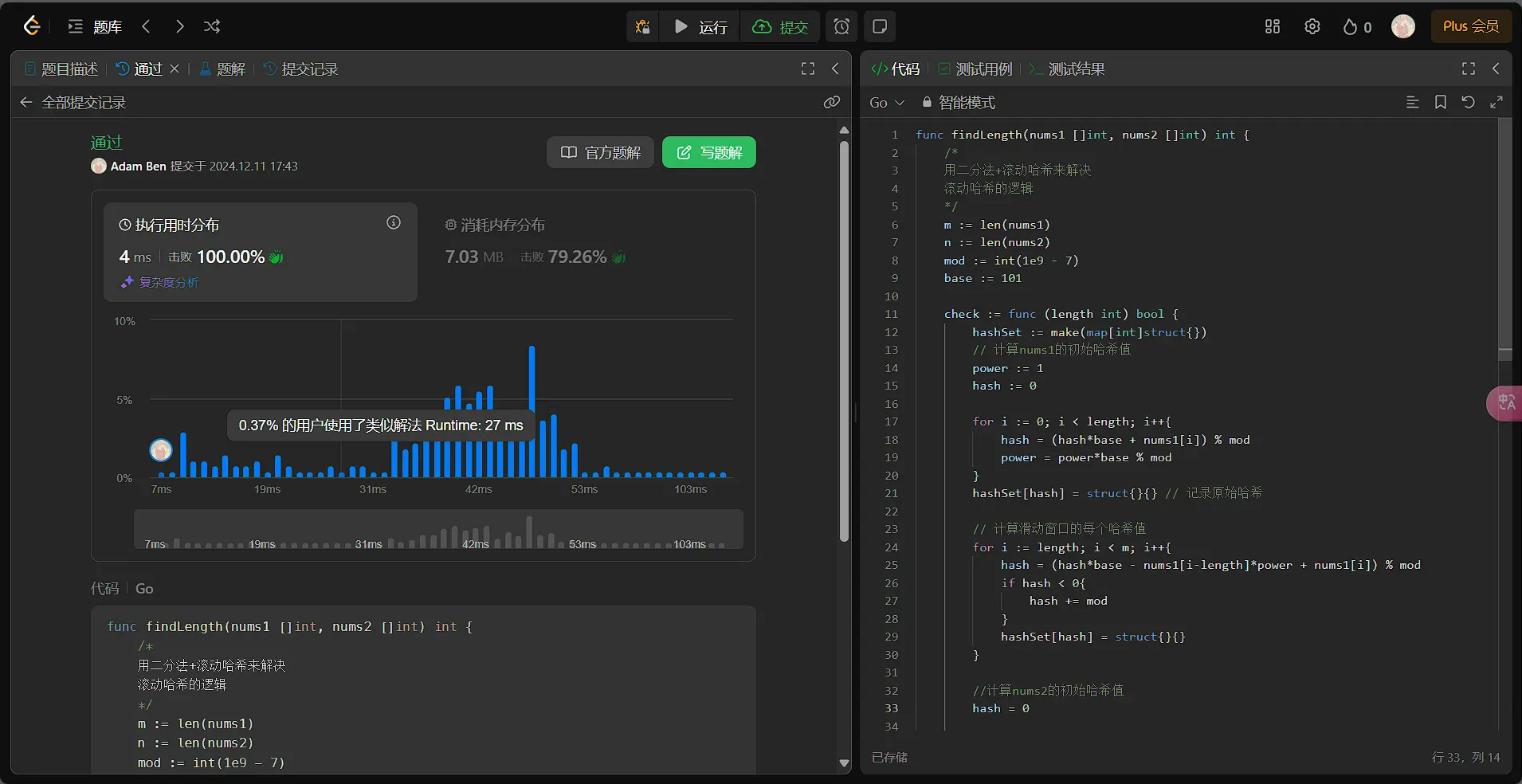Click the debug bug icon in toolbar
1522x784 pixels.
pos(642,26)
